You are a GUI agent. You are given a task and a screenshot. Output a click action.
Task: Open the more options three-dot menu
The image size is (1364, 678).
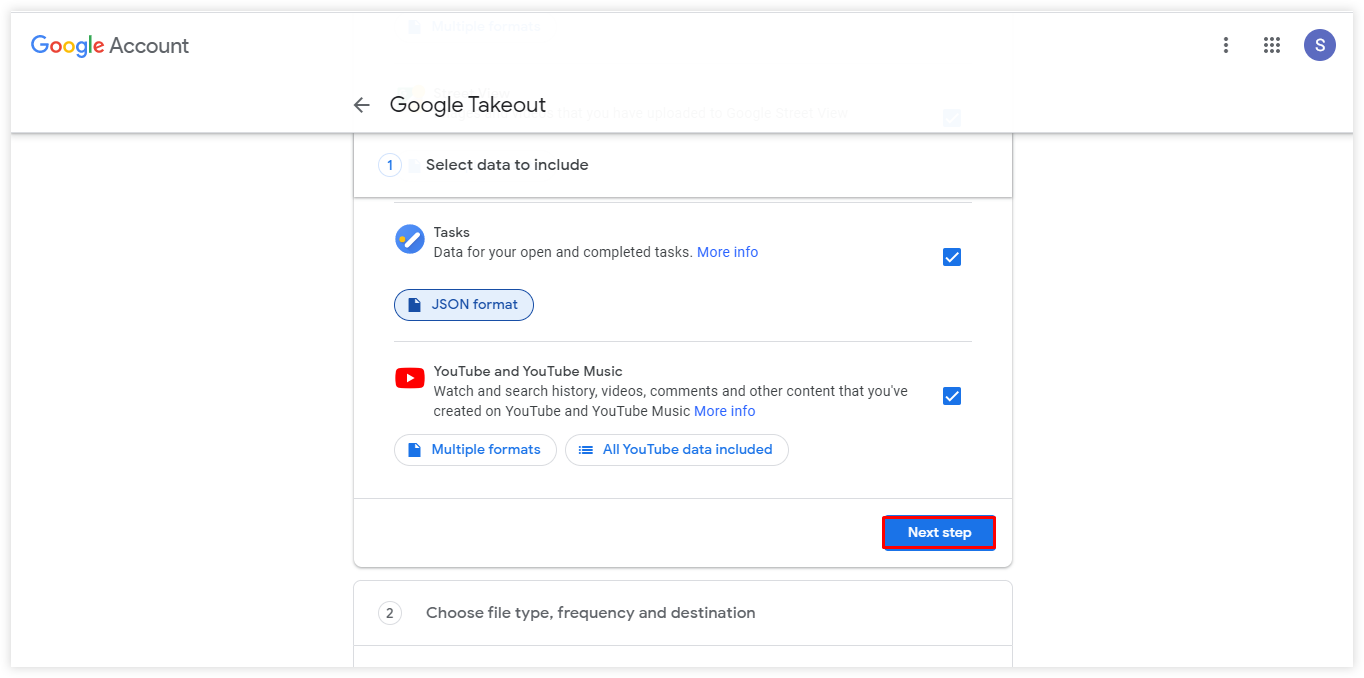(1225, 45)
